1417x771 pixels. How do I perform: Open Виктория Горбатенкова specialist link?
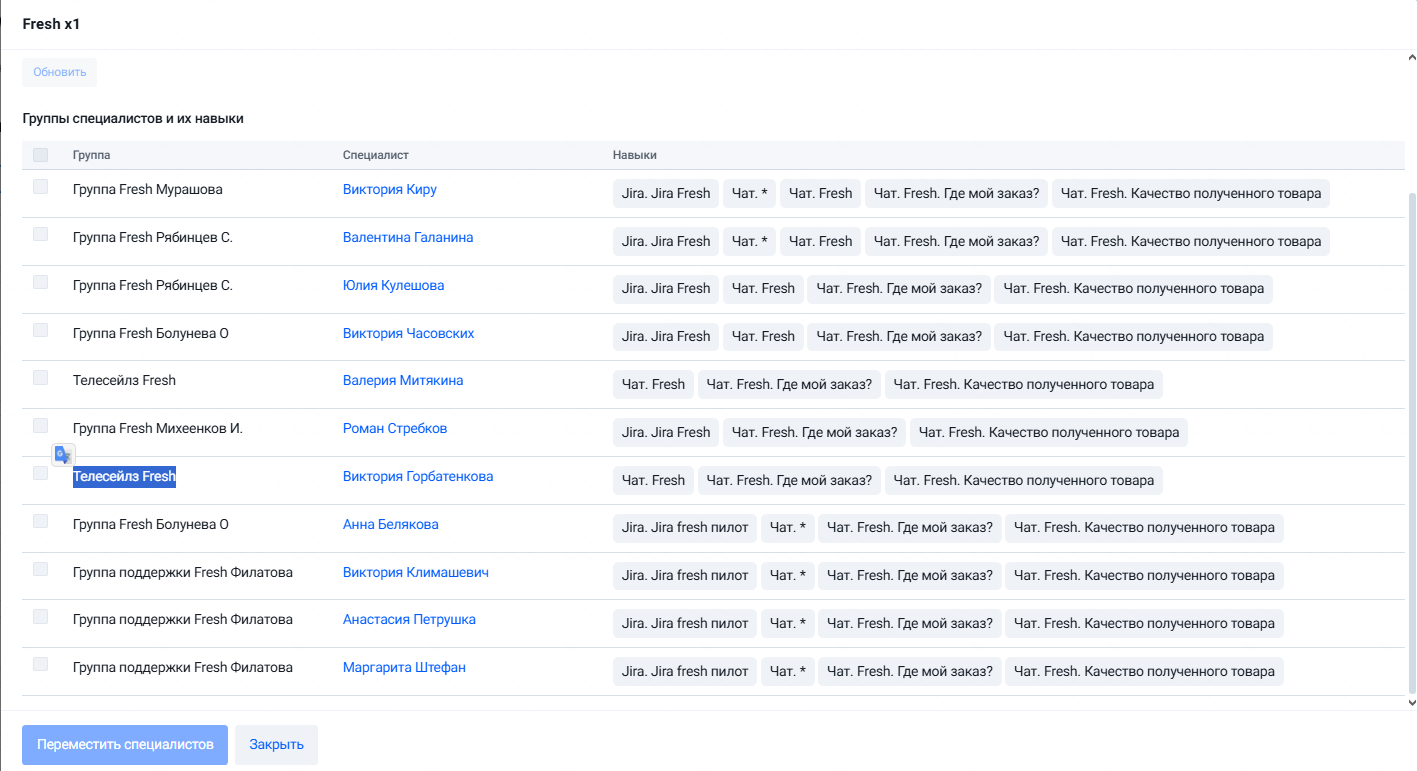tap(418, 476)
